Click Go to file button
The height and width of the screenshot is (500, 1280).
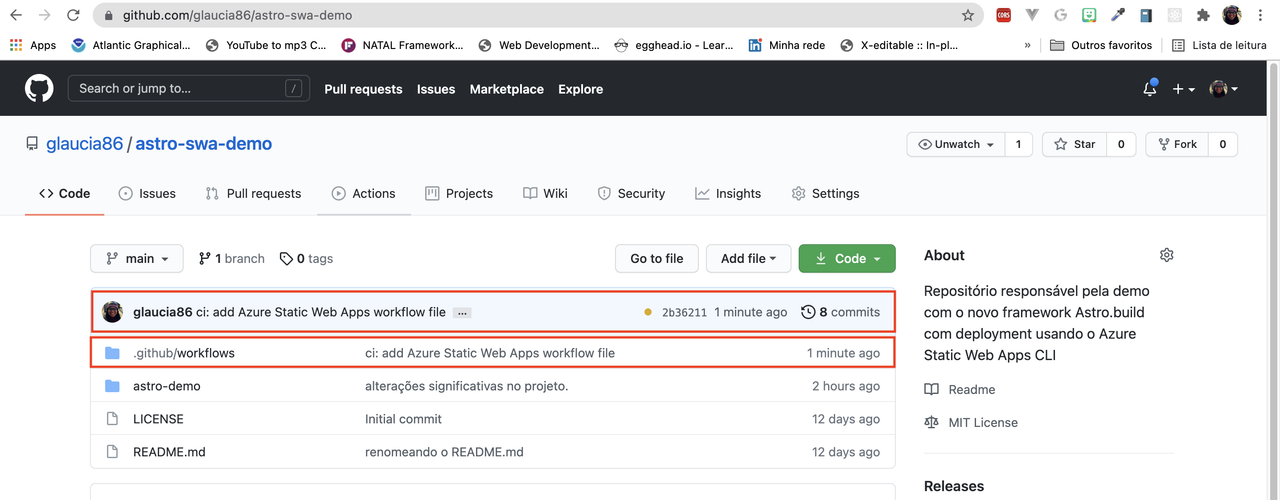656,258
